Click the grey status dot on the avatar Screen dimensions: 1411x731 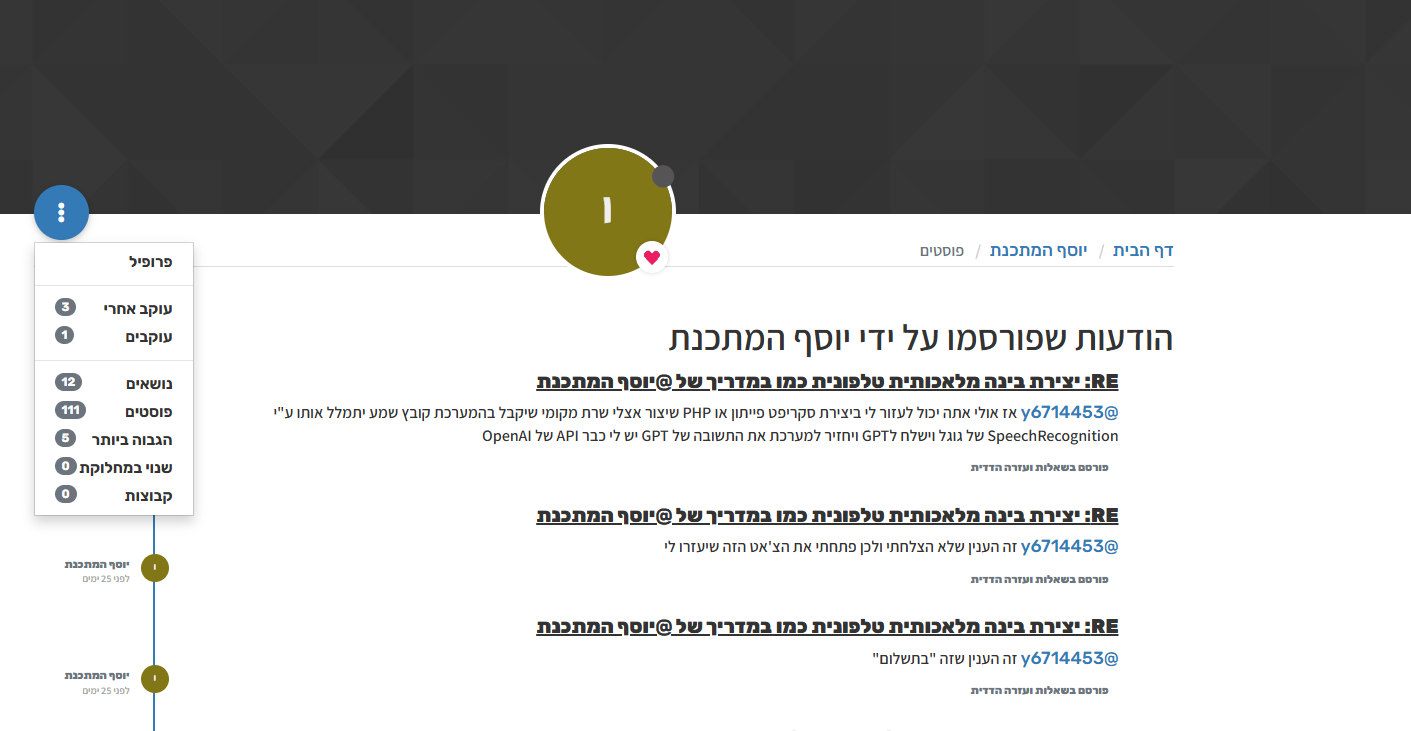(x=662, y=175)
